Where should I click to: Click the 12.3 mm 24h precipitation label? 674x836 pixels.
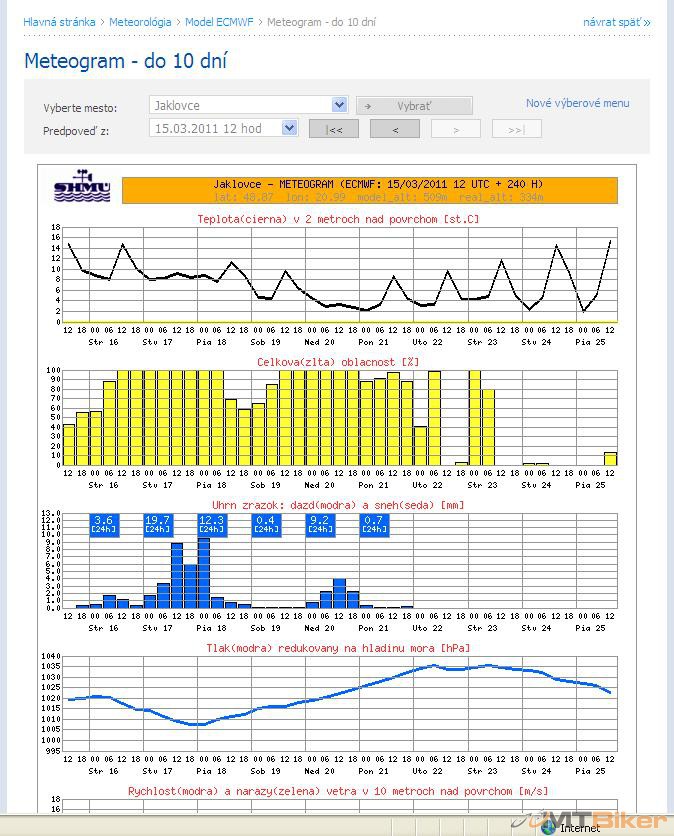pos(211,524)
